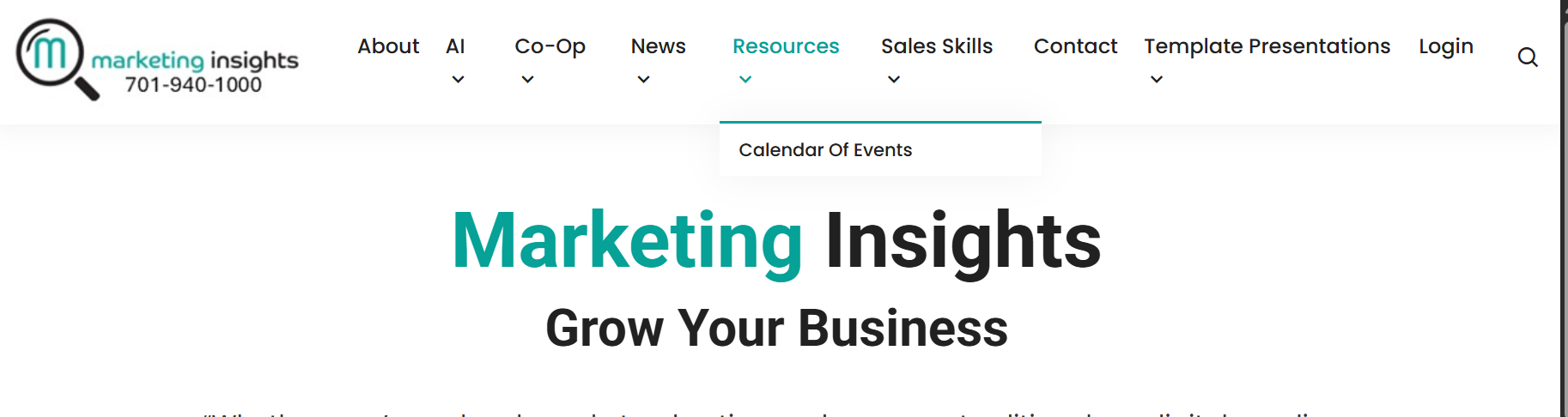Expand the chevron under Sales Skills

coord(894,80)
